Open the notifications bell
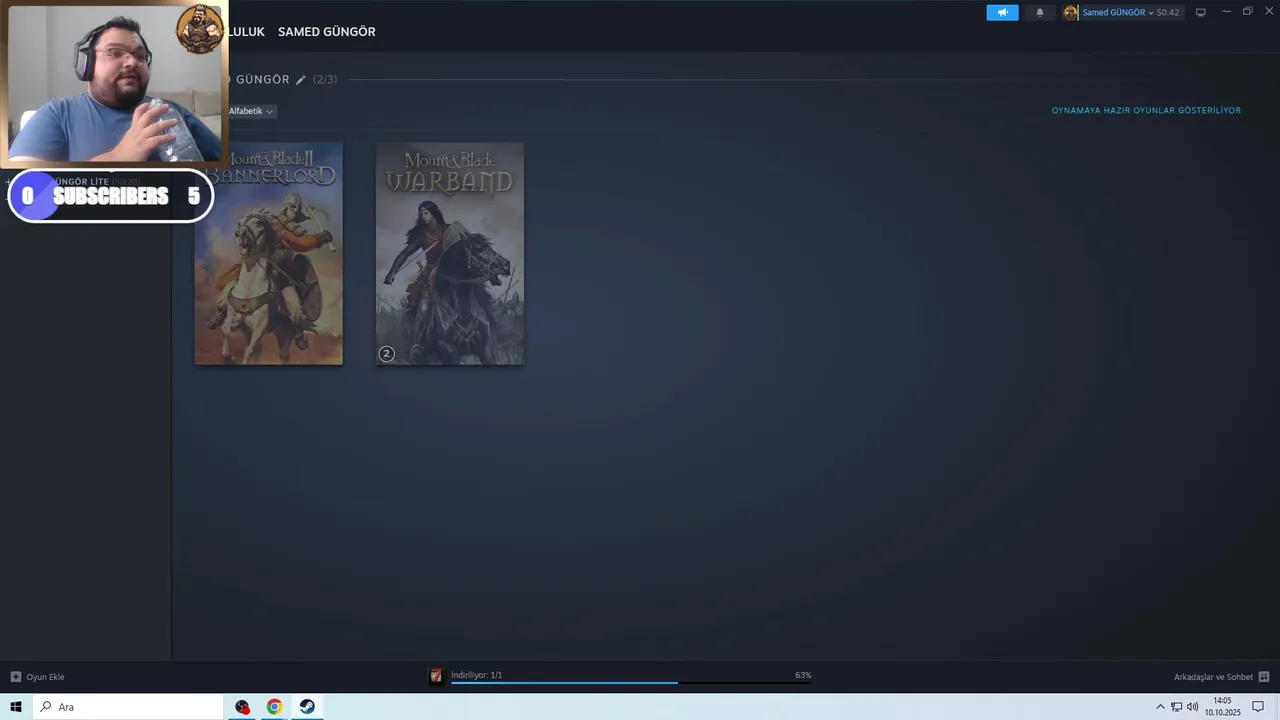 tap(1039, 12)
